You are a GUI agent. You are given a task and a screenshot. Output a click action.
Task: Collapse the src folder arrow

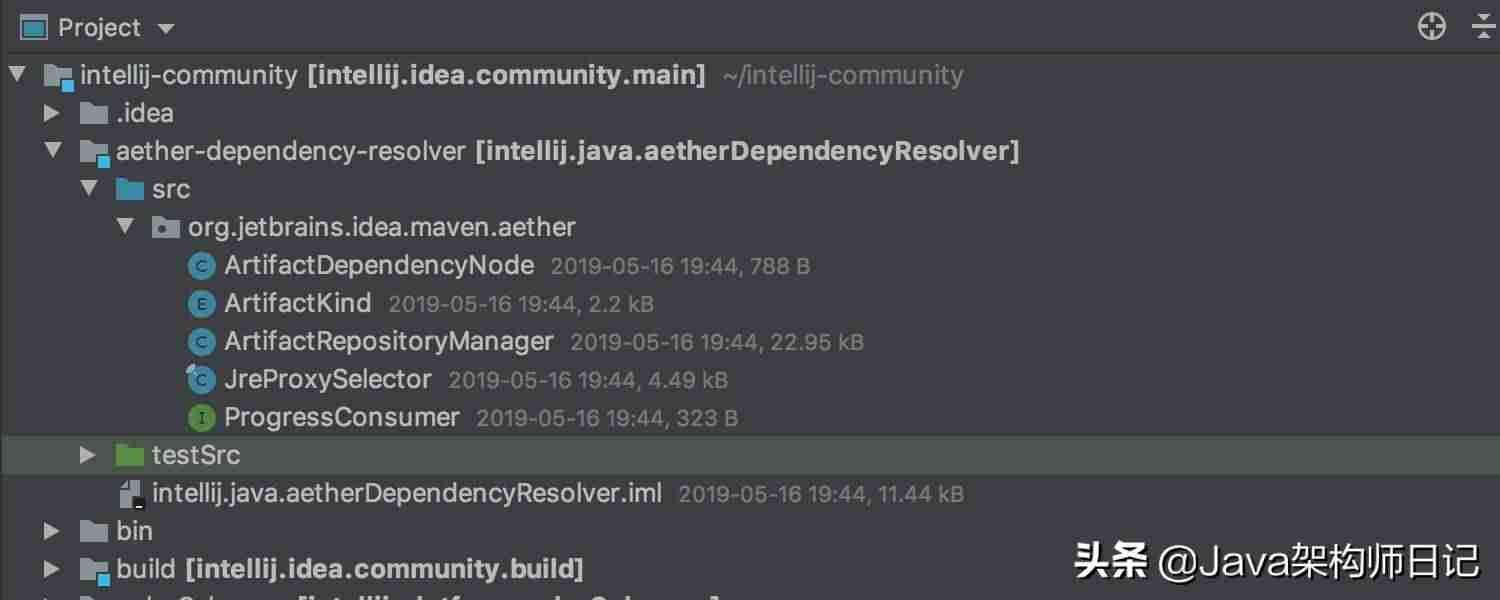(89, 189)
